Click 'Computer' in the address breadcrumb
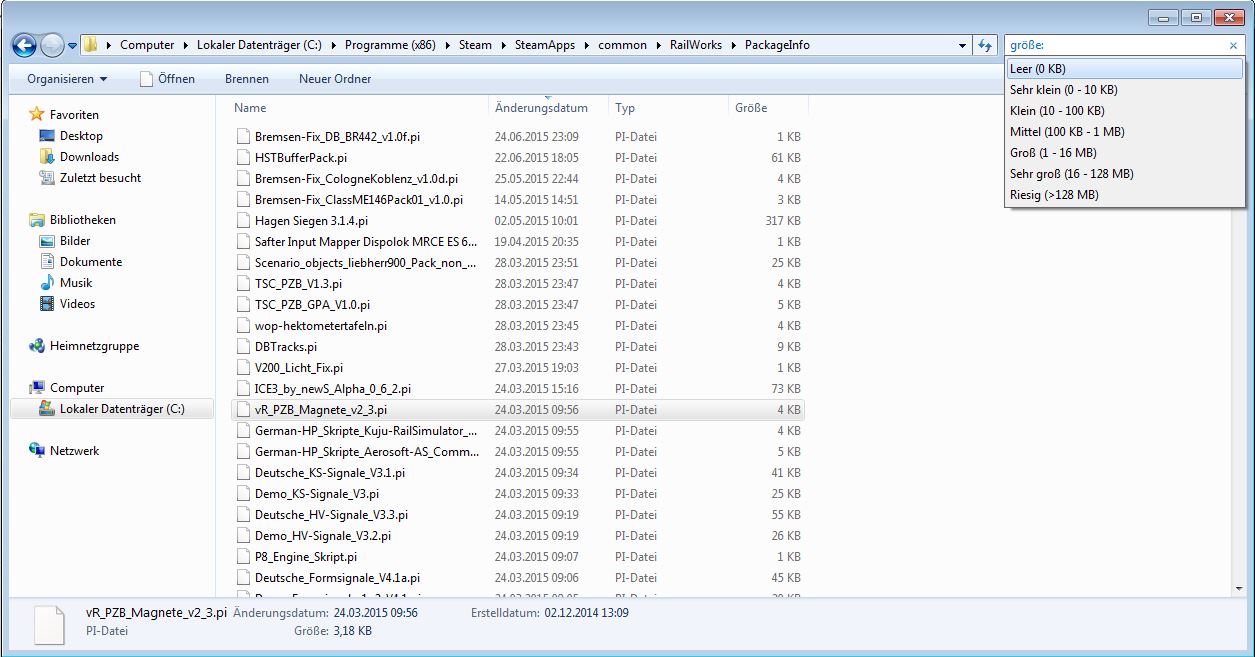 point(147,45)
